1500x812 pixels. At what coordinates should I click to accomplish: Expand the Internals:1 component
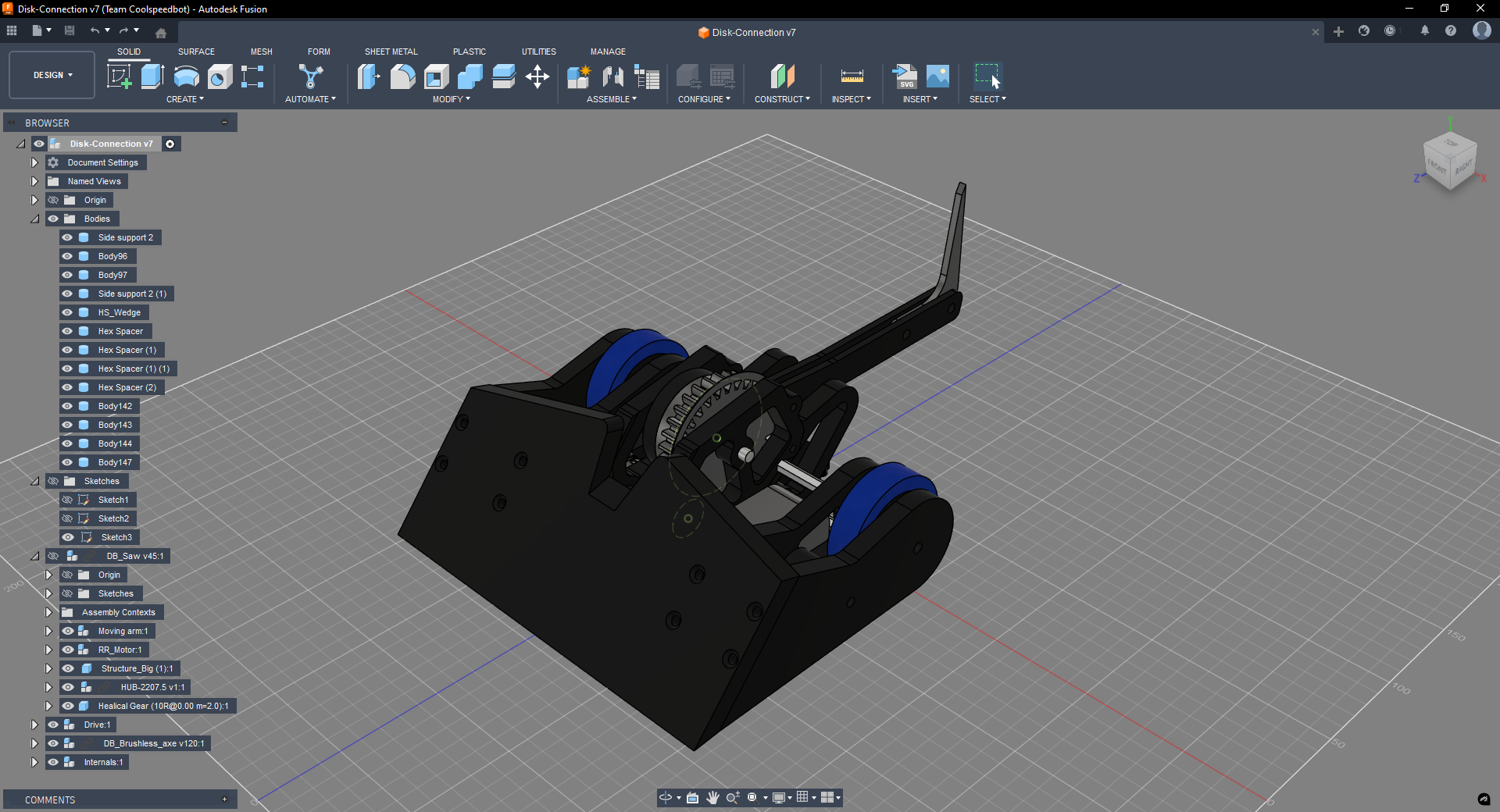click(x=34, y=762)
